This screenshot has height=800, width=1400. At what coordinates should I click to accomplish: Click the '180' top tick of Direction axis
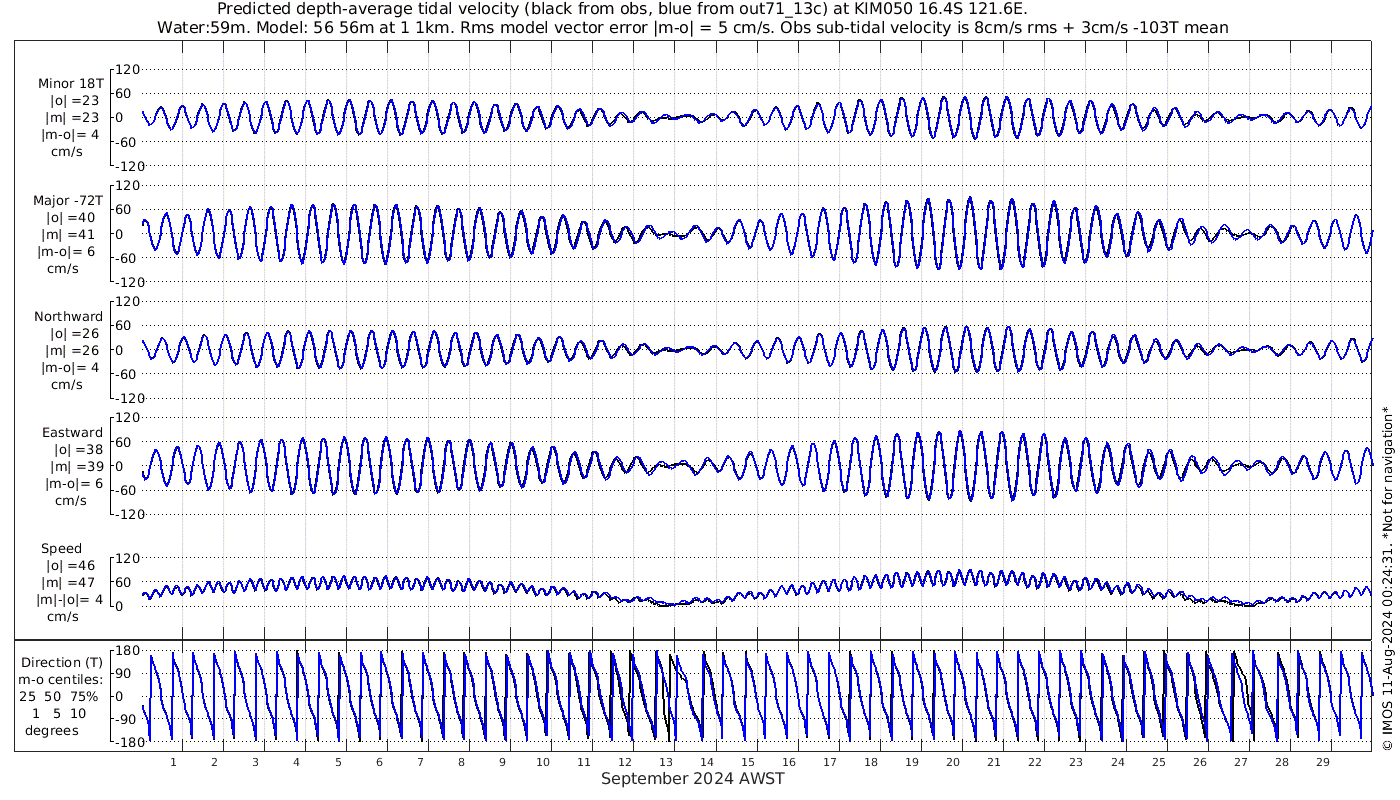tap(126, 651)
